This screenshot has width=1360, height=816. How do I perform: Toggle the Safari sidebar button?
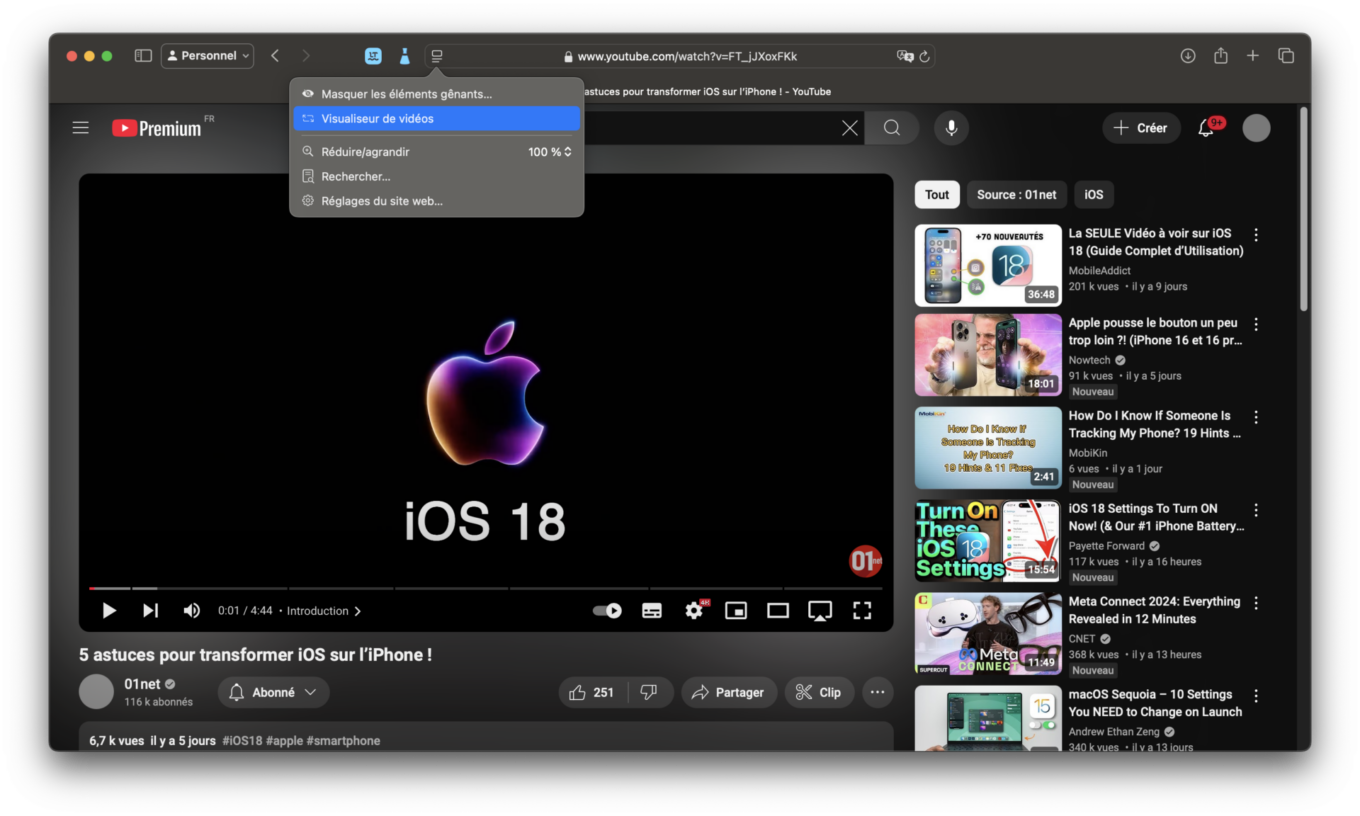coord(143,56)
